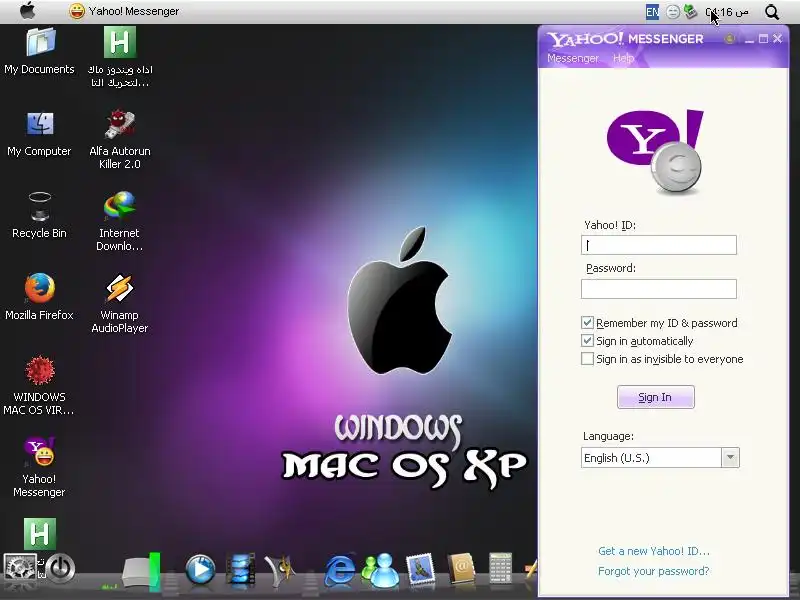Launch Yahoo! Messenger desktop shortcut
The height and width of the screenshot is (600, 800).
39,467
